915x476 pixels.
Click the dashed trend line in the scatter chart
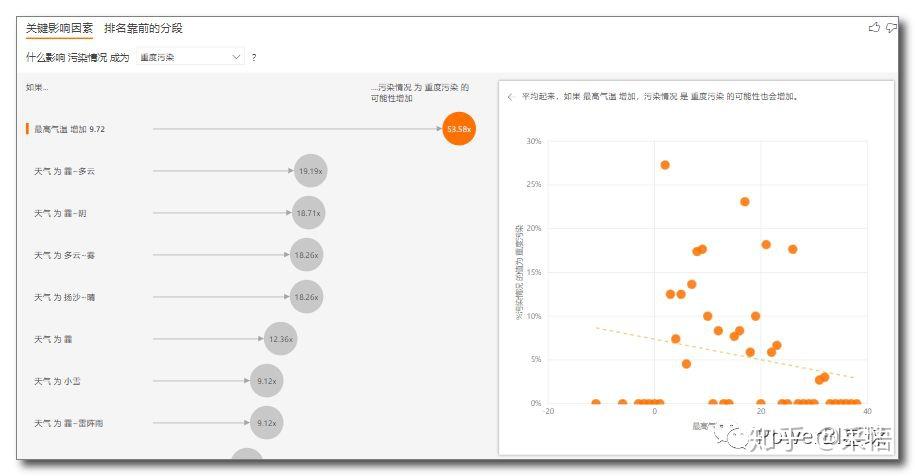(x=725, y=353)
